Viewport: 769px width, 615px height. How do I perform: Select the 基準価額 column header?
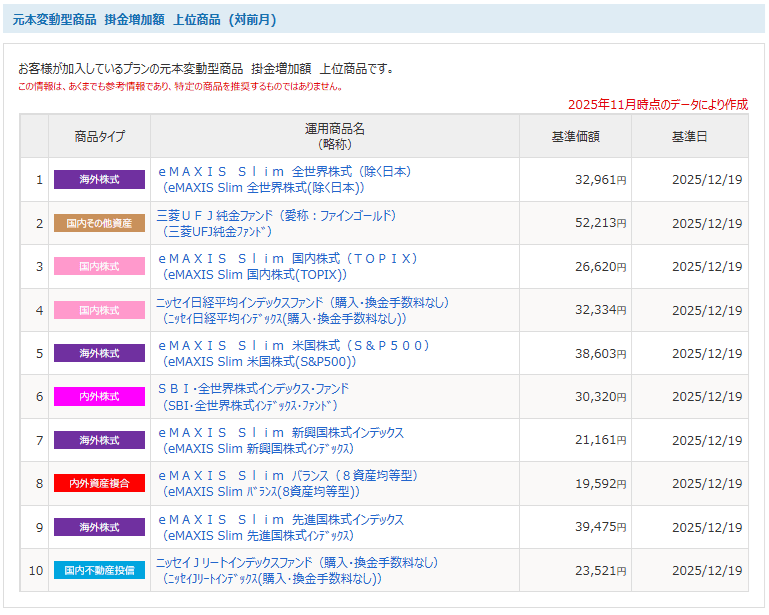click(x=575, y=136)
